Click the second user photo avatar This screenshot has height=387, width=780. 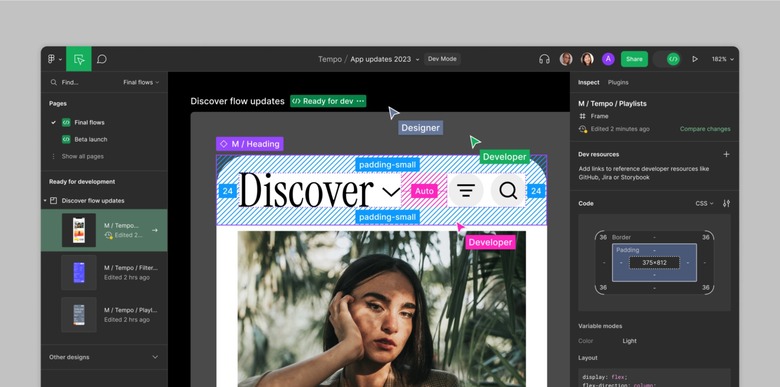[x=587, y=59]
